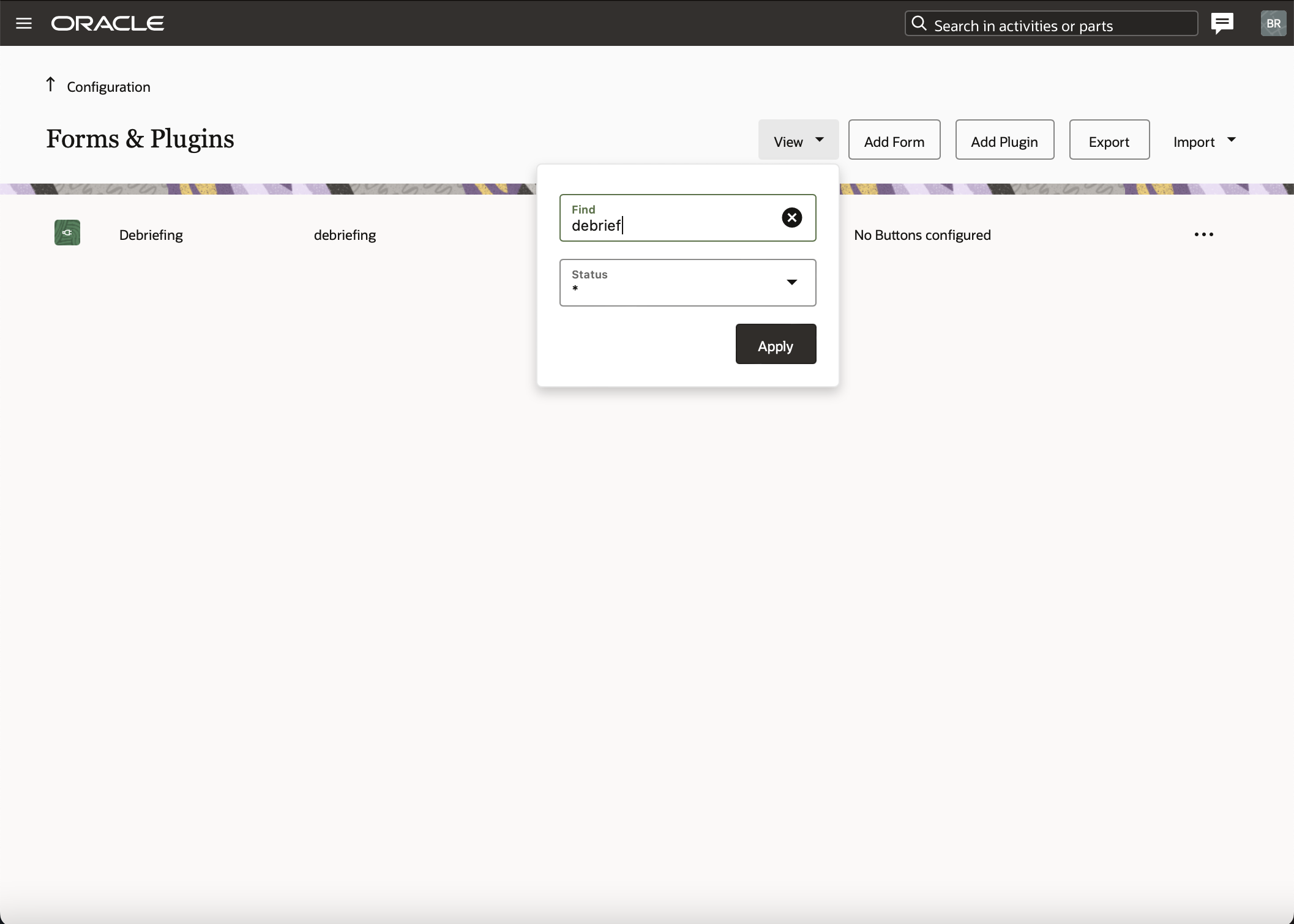Click the Add Plugin button
This screenshot has width=1294, height=924.
coord(1004,140)
